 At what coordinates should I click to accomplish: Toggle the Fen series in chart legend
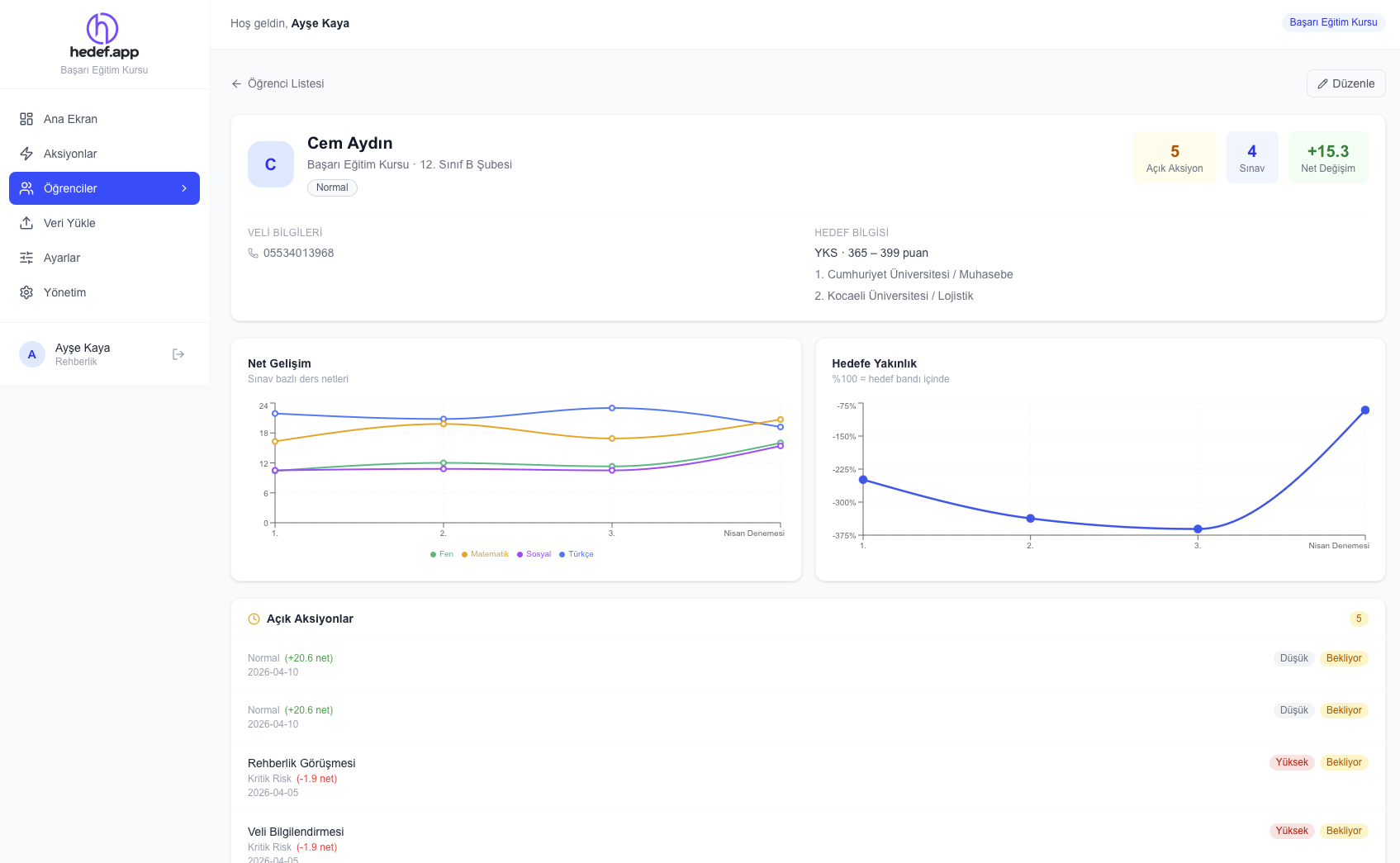point(442,554)
